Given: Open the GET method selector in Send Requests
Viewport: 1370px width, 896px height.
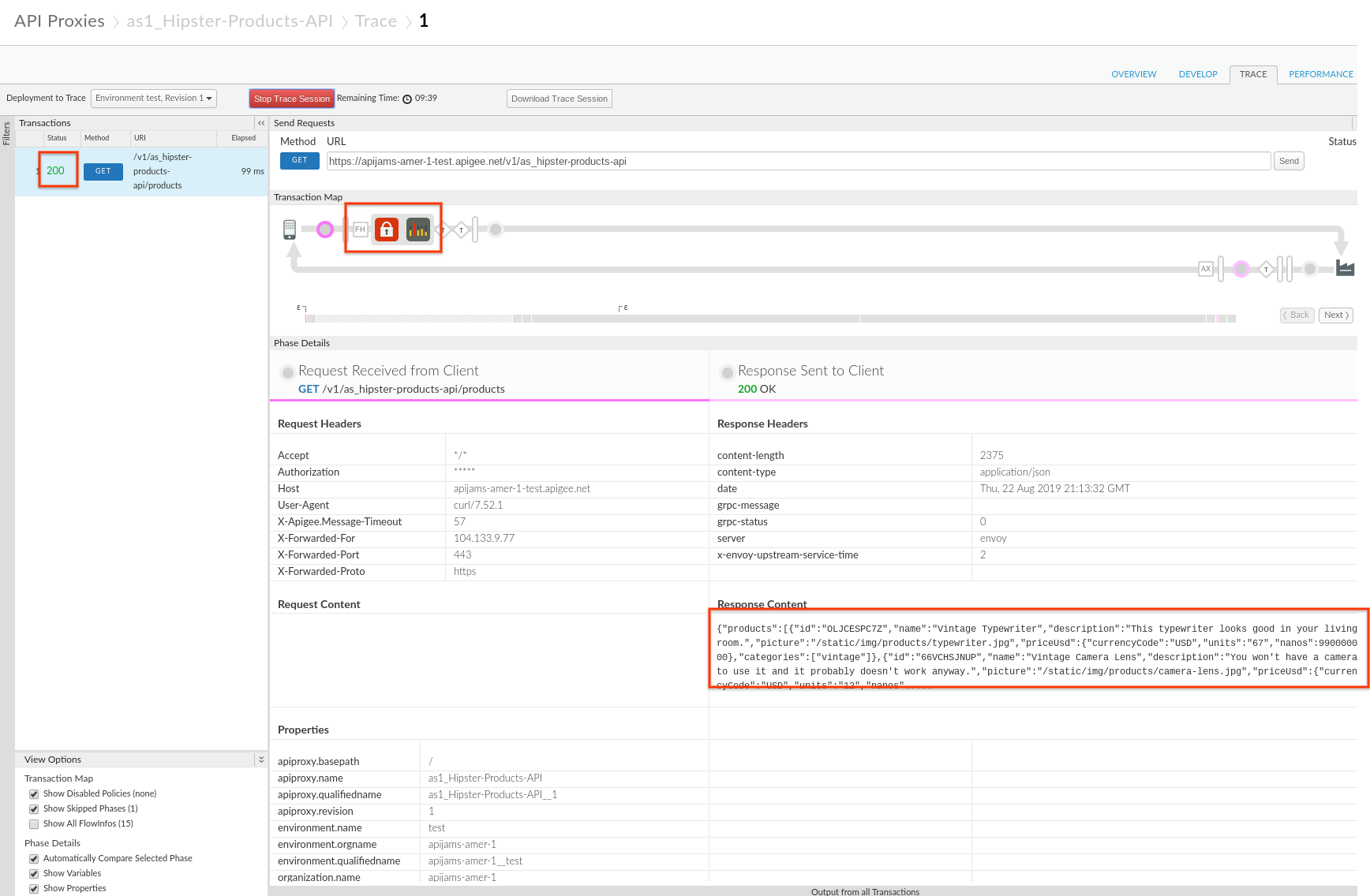Looking at the screenshot, I should click(x=300, y=161).
